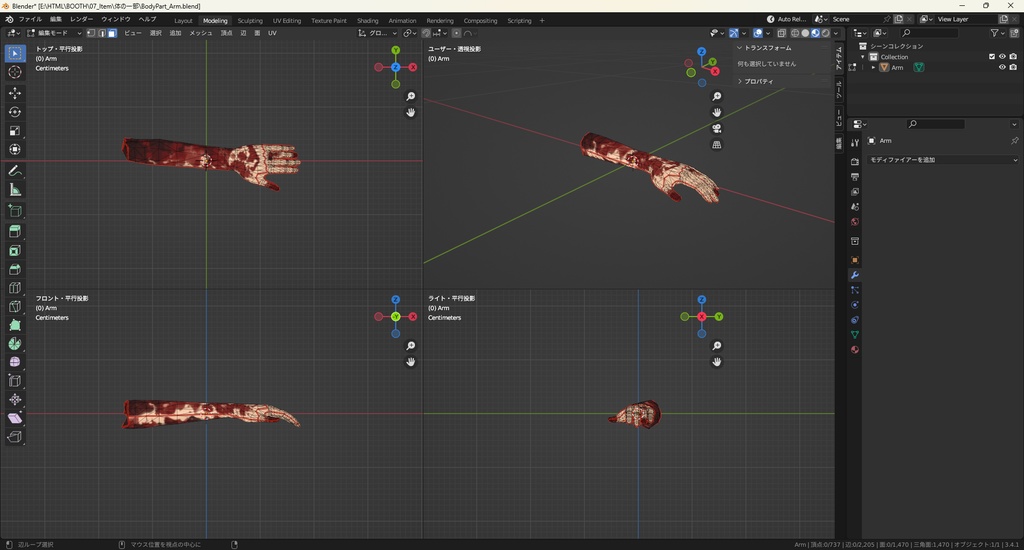Viewport: 1024px width, 550px height.
Task: Hide the Arm object with eye icon
Action: click(x=1002, y=68)
